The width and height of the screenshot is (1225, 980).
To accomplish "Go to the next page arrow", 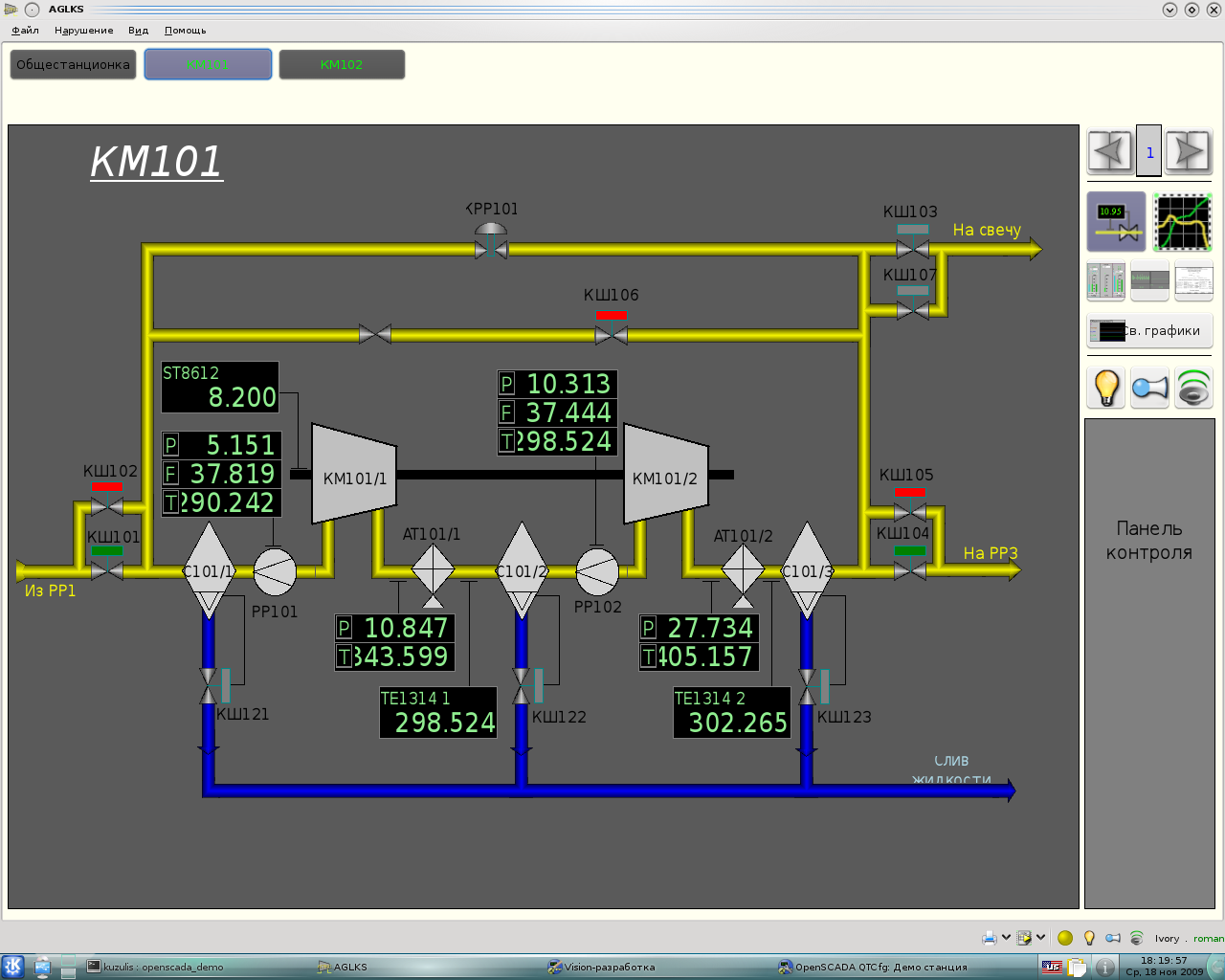I will 1189,151.
